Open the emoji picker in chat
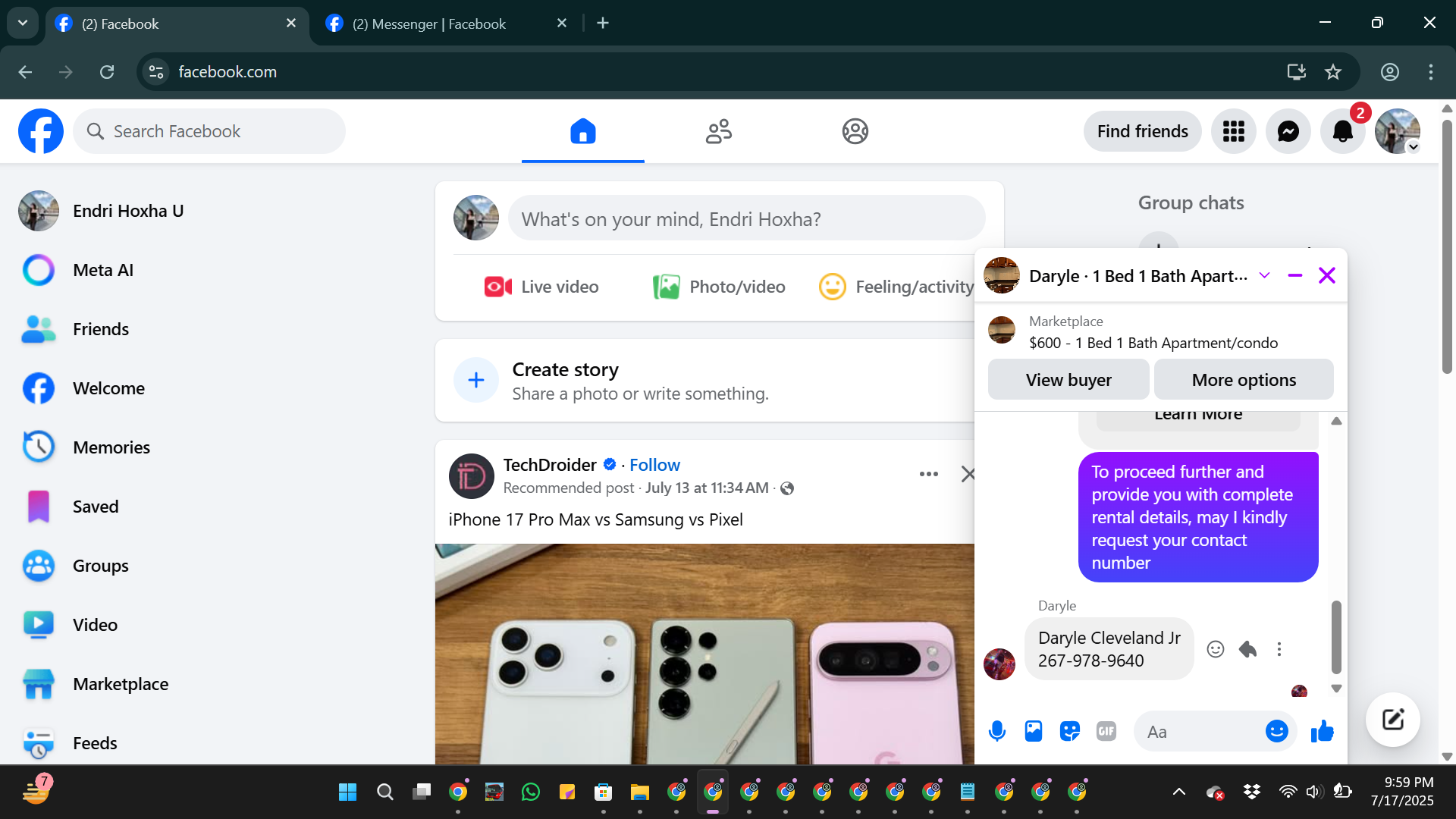The image size is (1456, 819). click(x=1277, y=731)
